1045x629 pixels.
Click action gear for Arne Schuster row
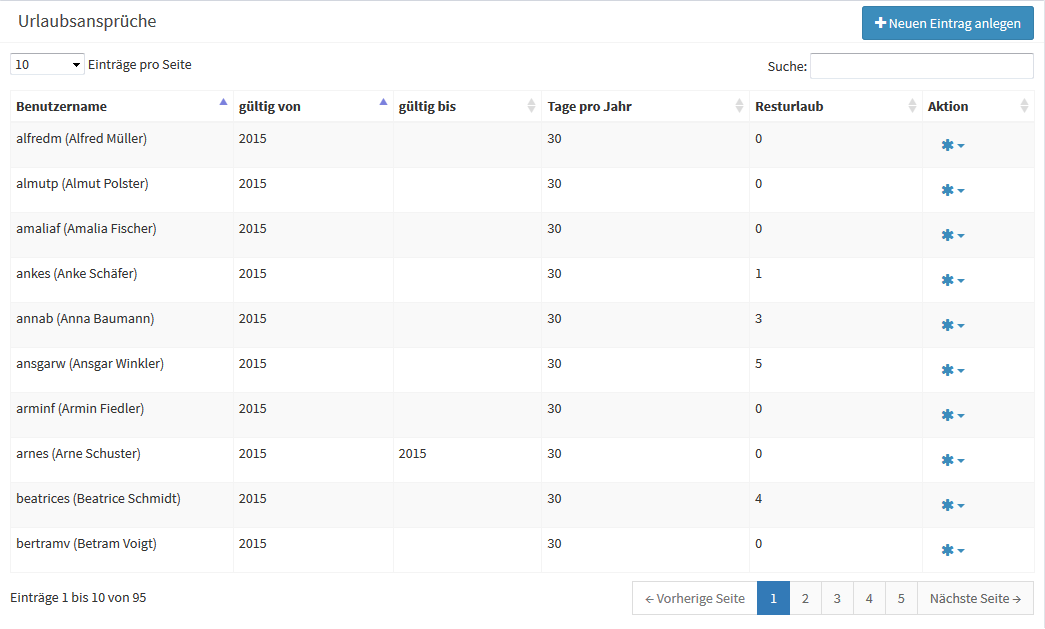[x=952, y=461]
